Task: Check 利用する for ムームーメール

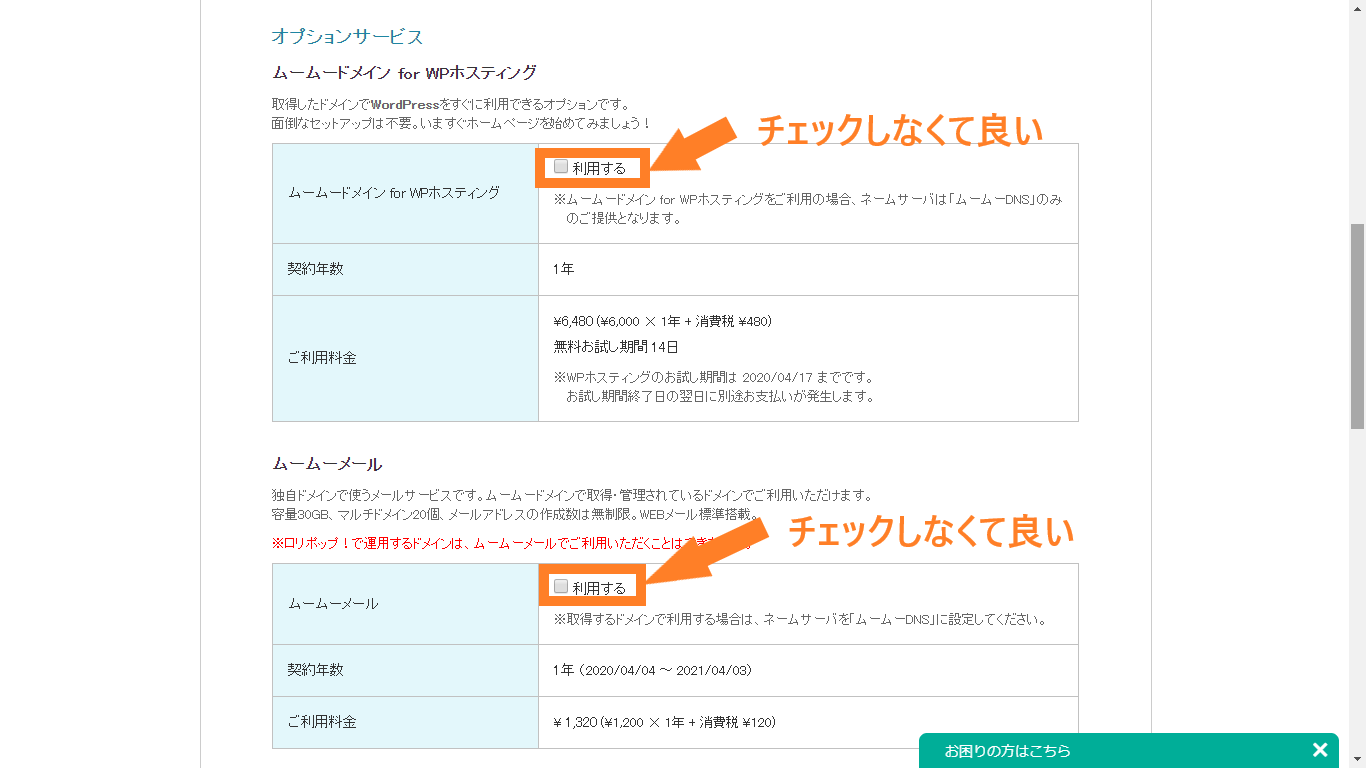Action: [561, 587]
